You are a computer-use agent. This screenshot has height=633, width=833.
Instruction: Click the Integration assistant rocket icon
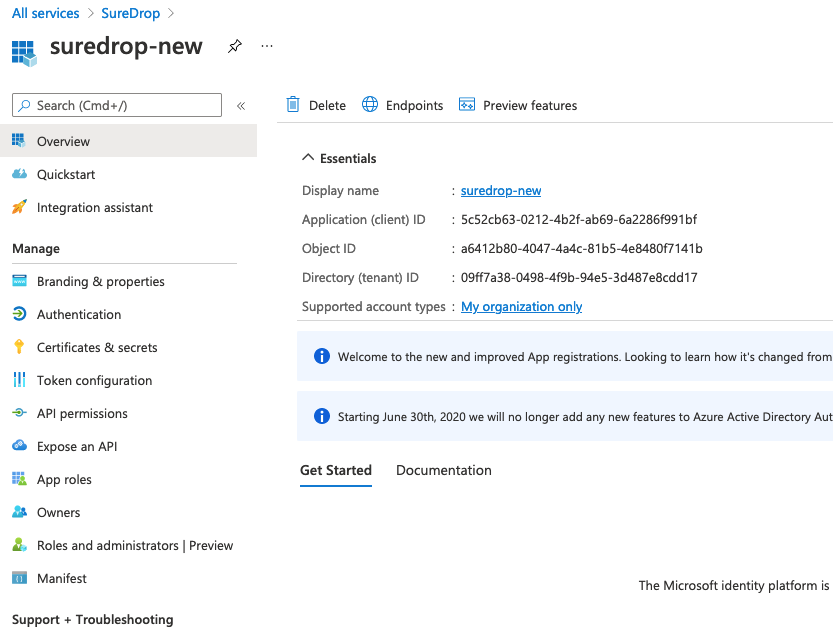click(19, 207)
